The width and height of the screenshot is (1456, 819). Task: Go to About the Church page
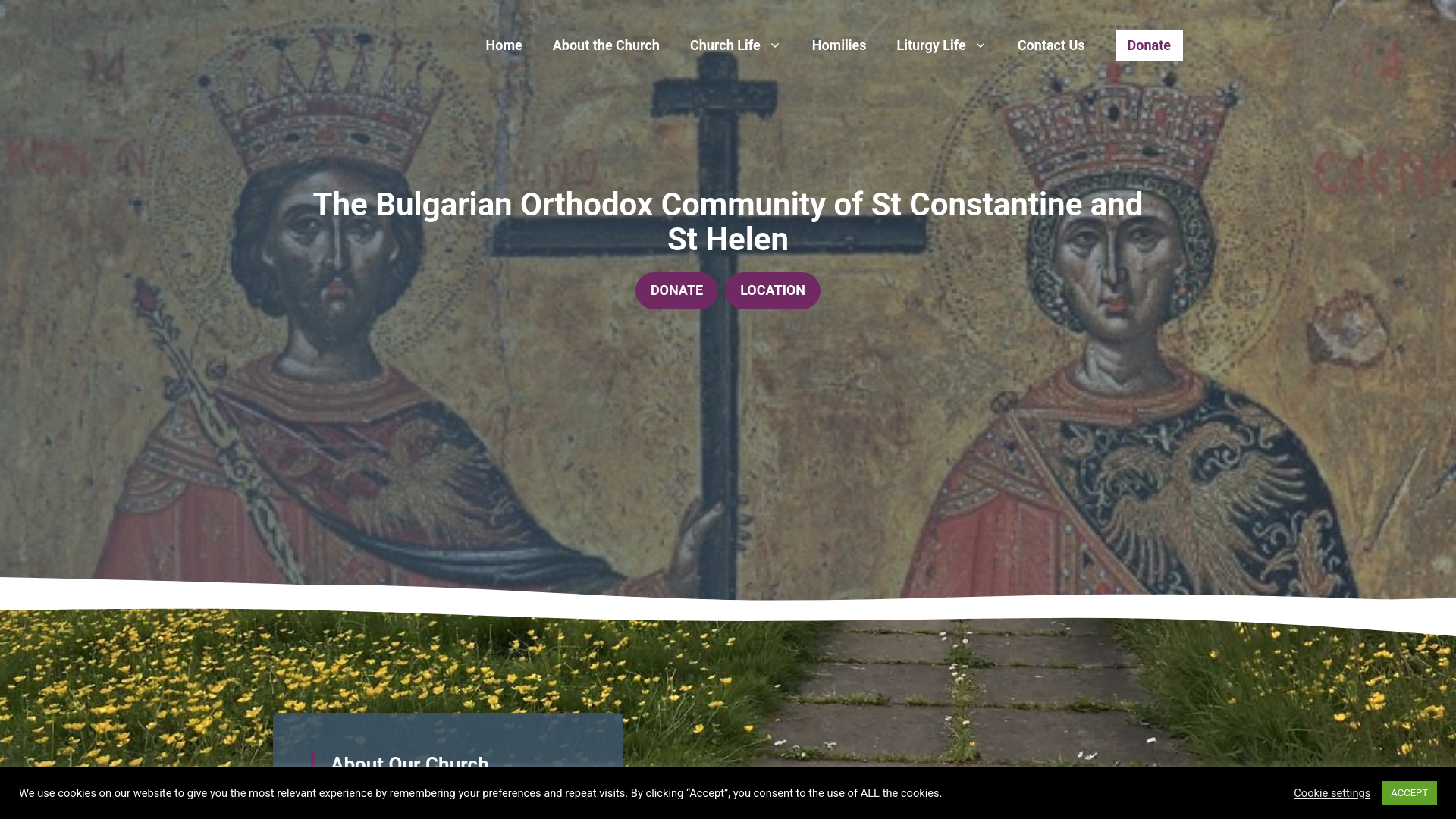click(x=605, y=45)
